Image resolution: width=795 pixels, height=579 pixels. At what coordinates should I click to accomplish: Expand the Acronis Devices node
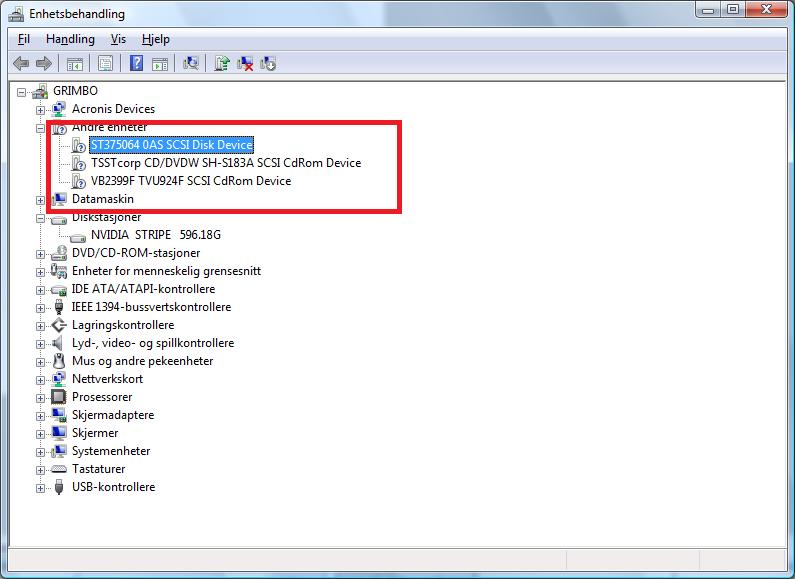(x=40, y=110)
